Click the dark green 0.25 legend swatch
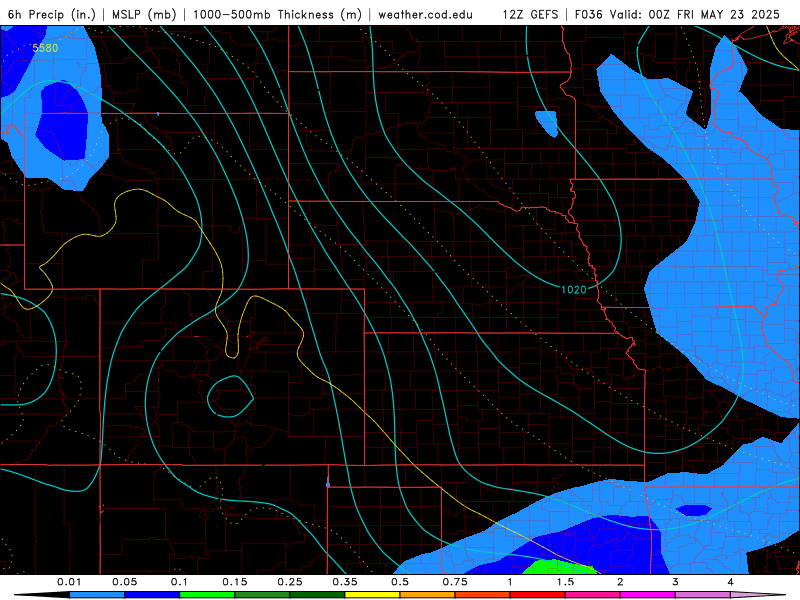Viewport: 800px width, 600px height. (317, 595)
